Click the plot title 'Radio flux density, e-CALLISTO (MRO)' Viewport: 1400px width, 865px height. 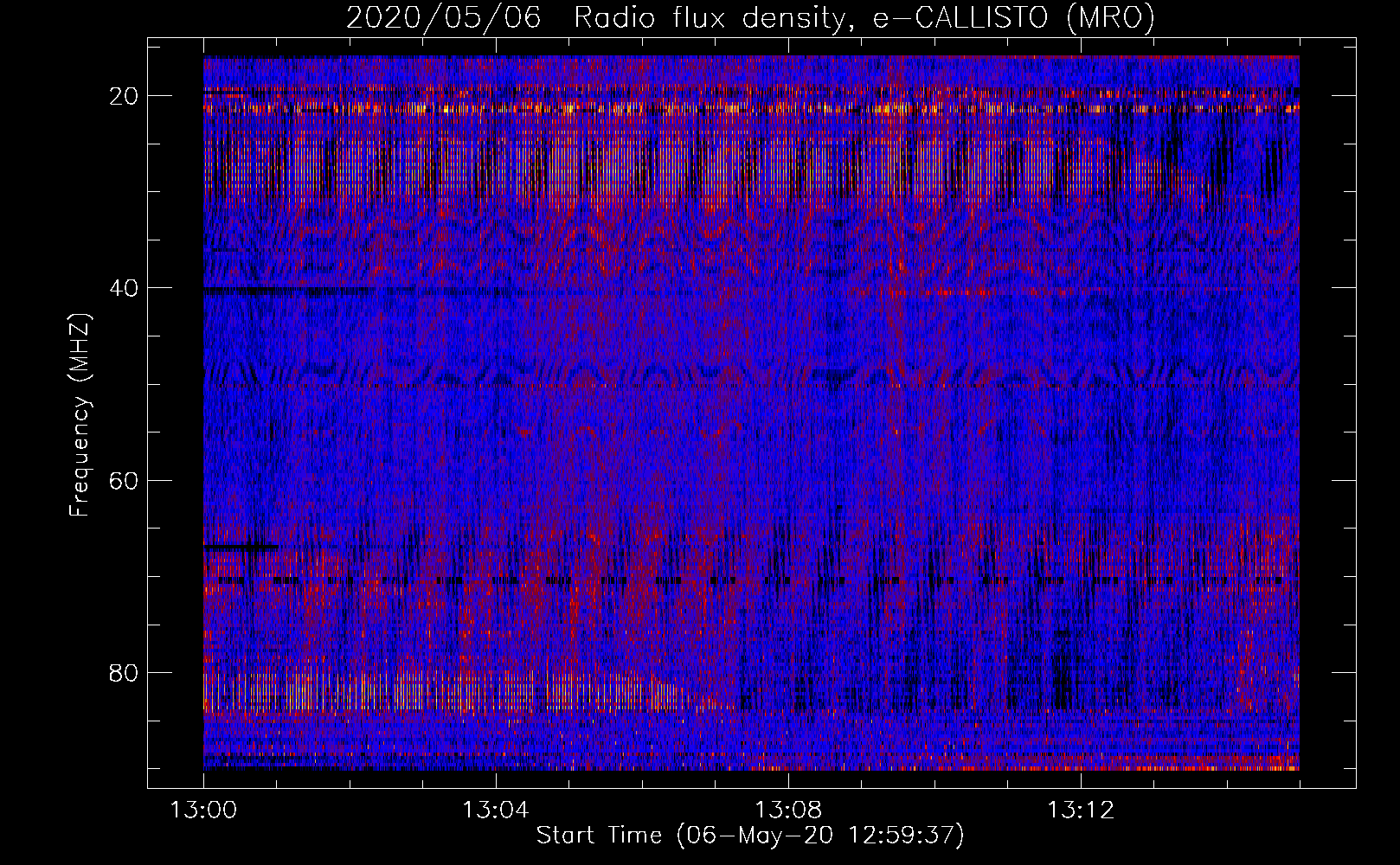tap(864, 17)
